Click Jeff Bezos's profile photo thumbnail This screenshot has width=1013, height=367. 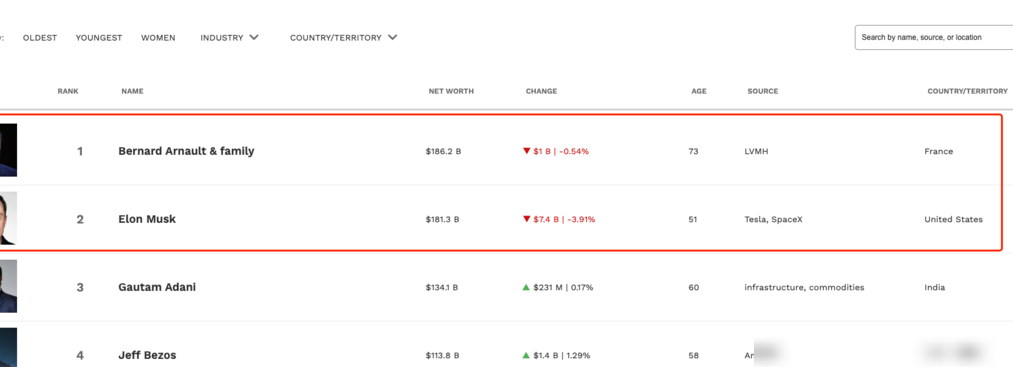coord(8,347)
